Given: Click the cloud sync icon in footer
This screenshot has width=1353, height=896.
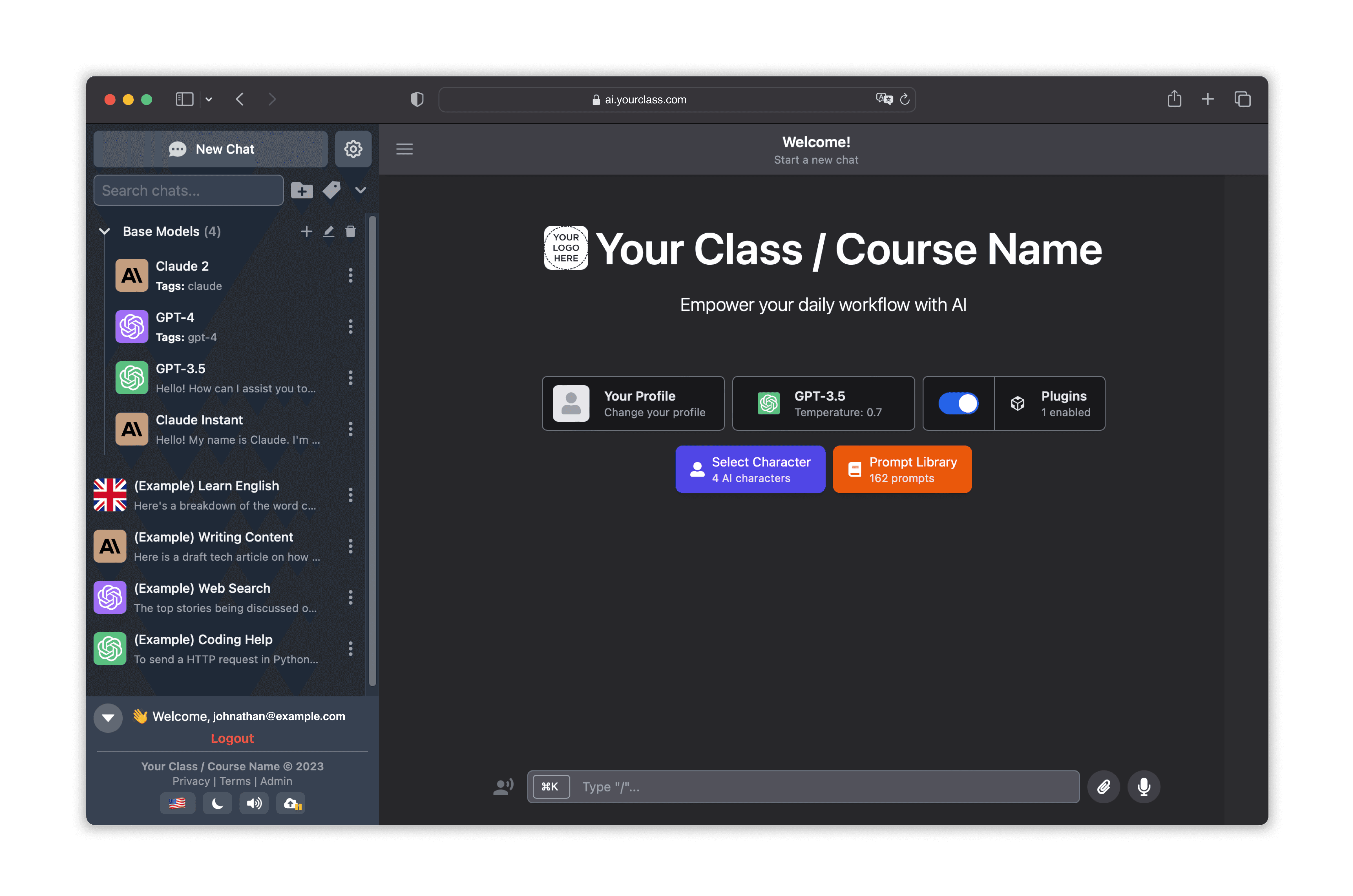Looking at the screenshot, I should pyautogui.click(x=291, y=804).
